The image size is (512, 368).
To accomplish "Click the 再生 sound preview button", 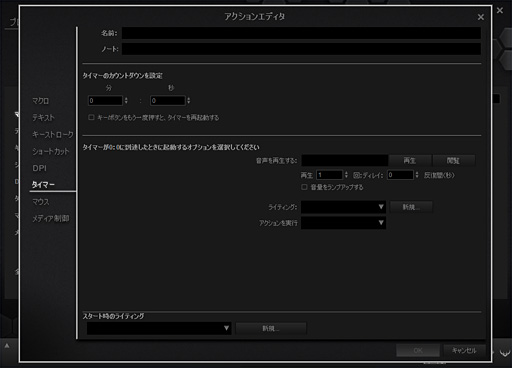I will click(x=410, y=161).
